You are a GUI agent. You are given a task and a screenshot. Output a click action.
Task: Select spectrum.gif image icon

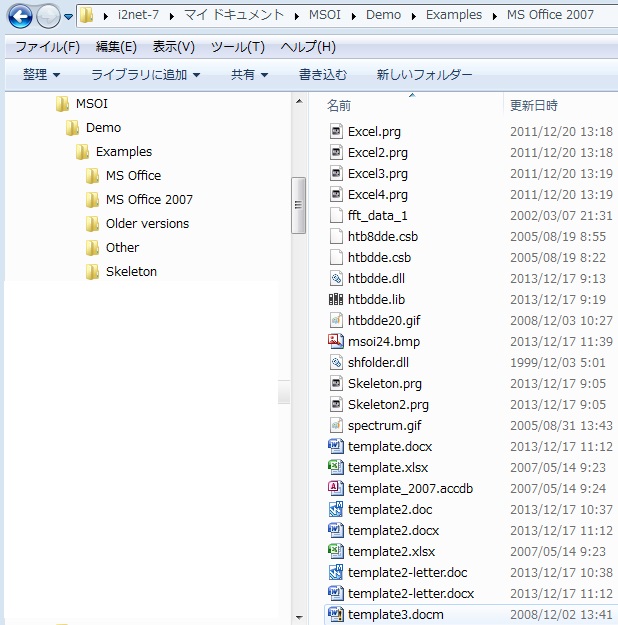point(336,425)
